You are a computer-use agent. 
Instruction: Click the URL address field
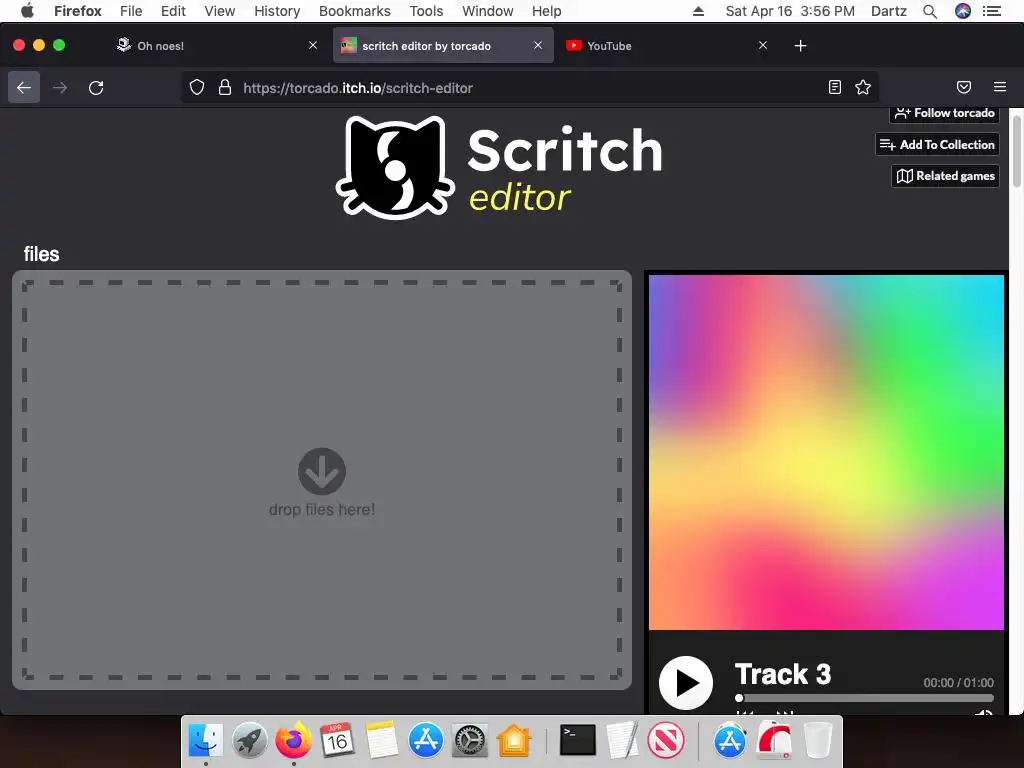click(x=529, y=88)
